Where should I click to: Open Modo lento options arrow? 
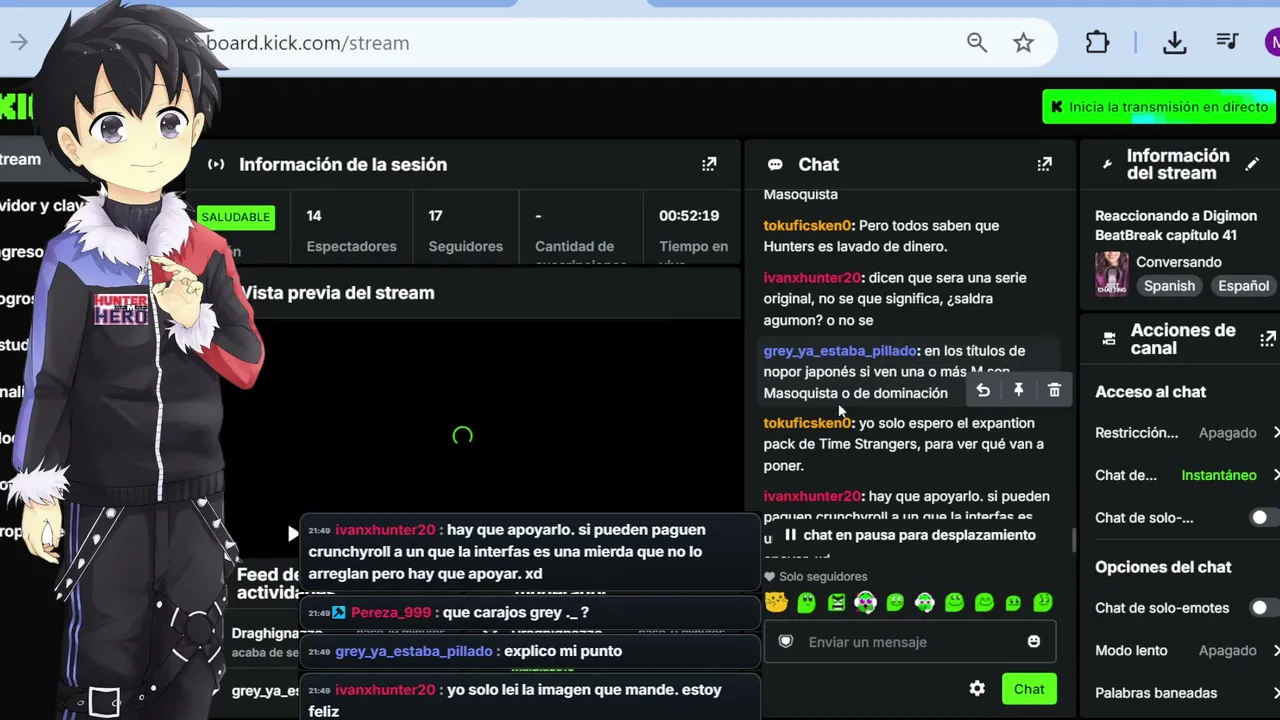click(x=1275, y=650)
